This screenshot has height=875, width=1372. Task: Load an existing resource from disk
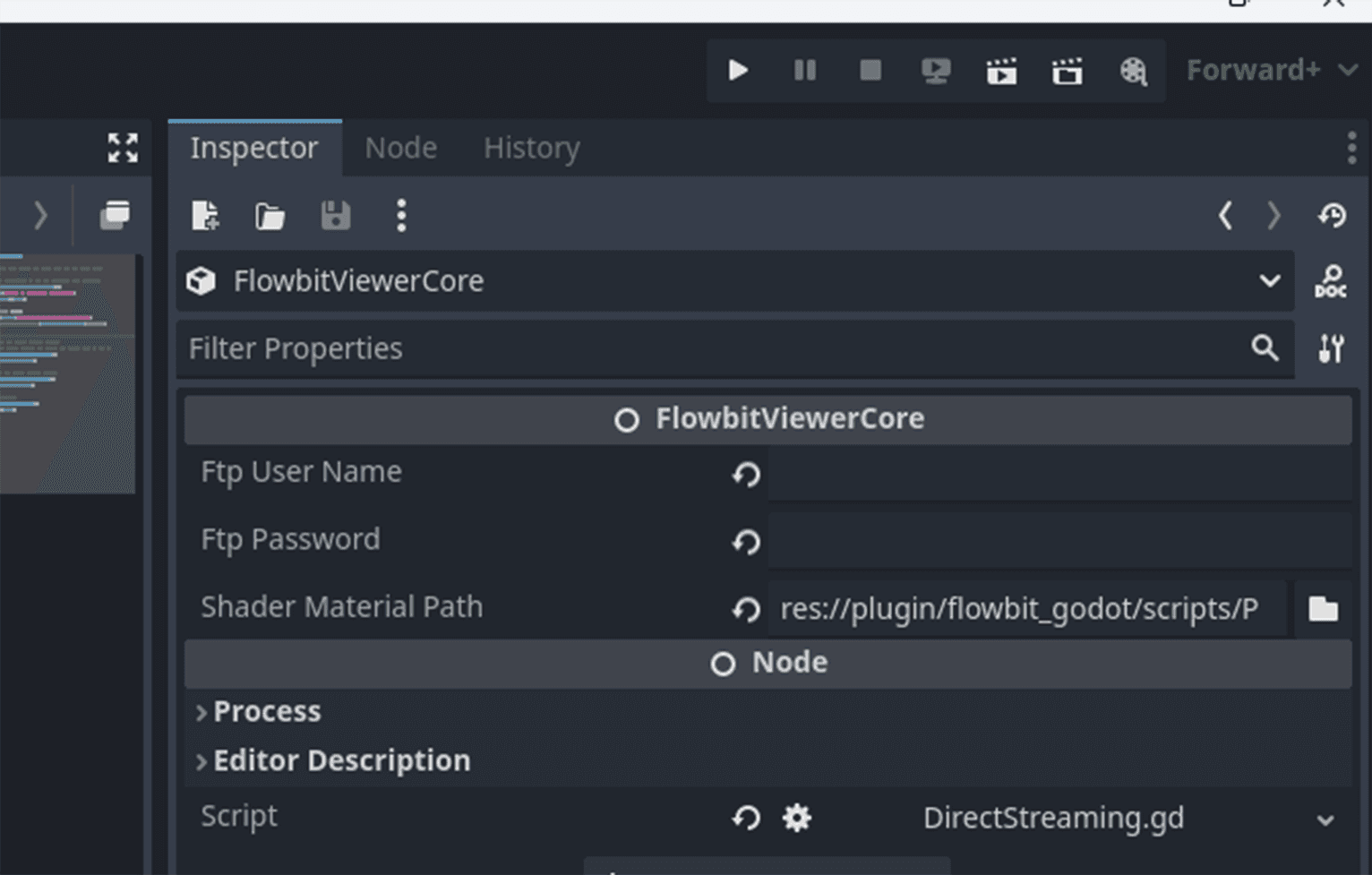[x=270, y=216]
